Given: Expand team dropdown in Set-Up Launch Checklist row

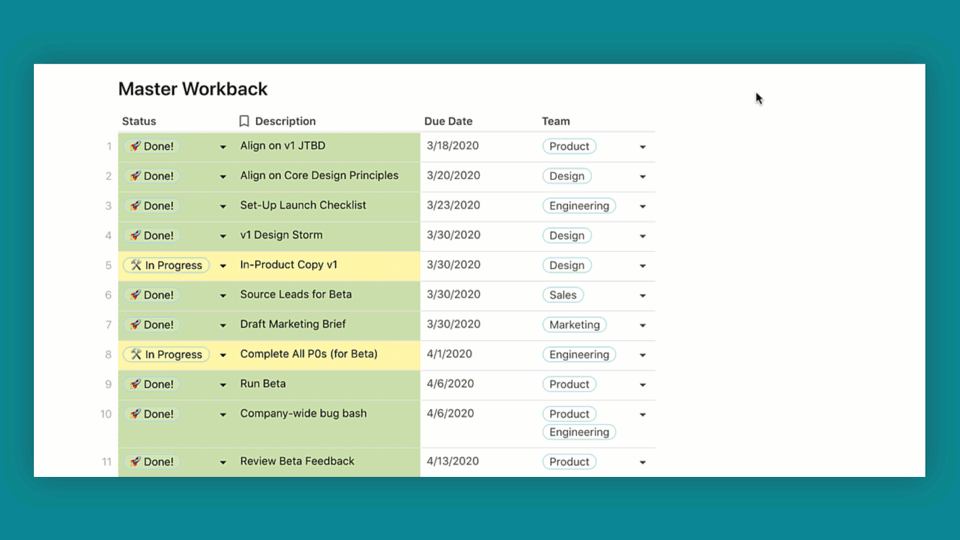Looking at the screenshot, I should point(642,206).
